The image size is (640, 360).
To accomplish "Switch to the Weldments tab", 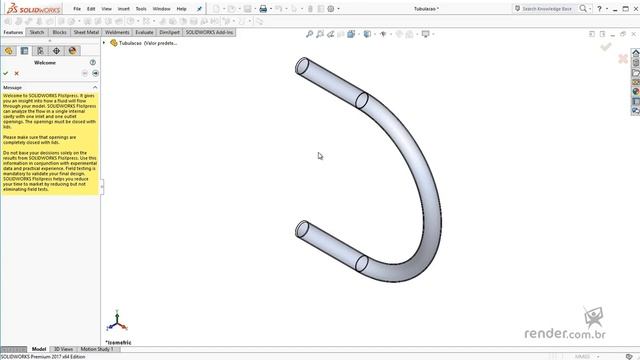I will [x=117, y=32].
